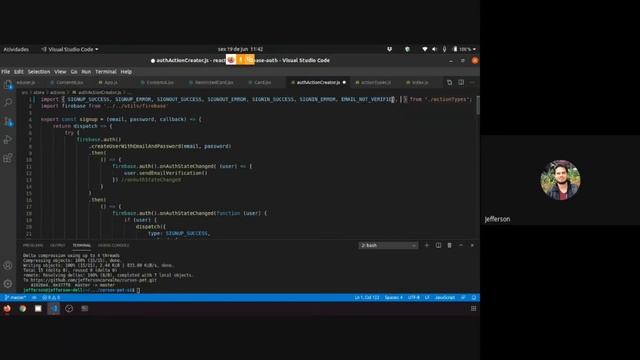Open the File menu
The width and height of the screenshot is (640, 360).
[x=6, y=71]
